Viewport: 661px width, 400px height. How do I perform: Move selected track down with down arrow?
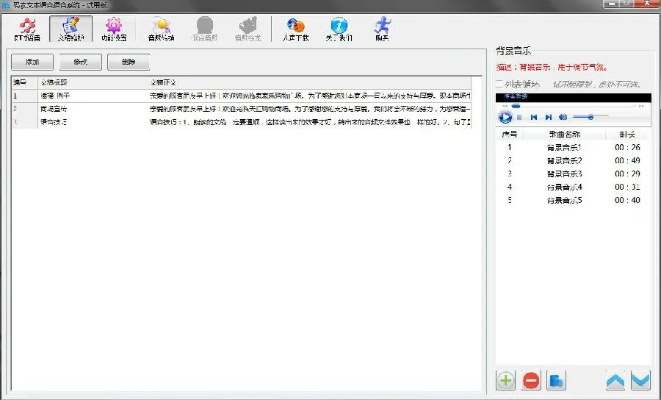coord(640,380)
